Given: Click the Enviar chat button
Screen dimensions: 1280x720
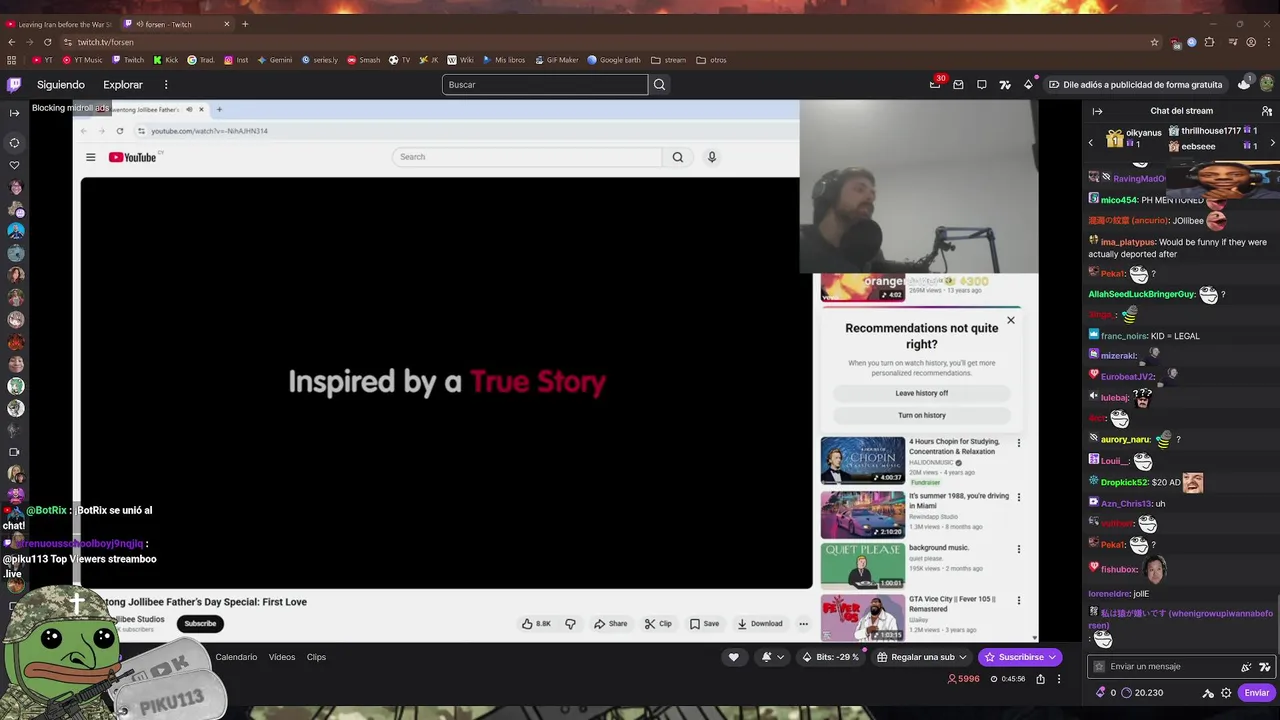Looking at the screenshot, I should pyautogui.click(x=1257, y=692).
